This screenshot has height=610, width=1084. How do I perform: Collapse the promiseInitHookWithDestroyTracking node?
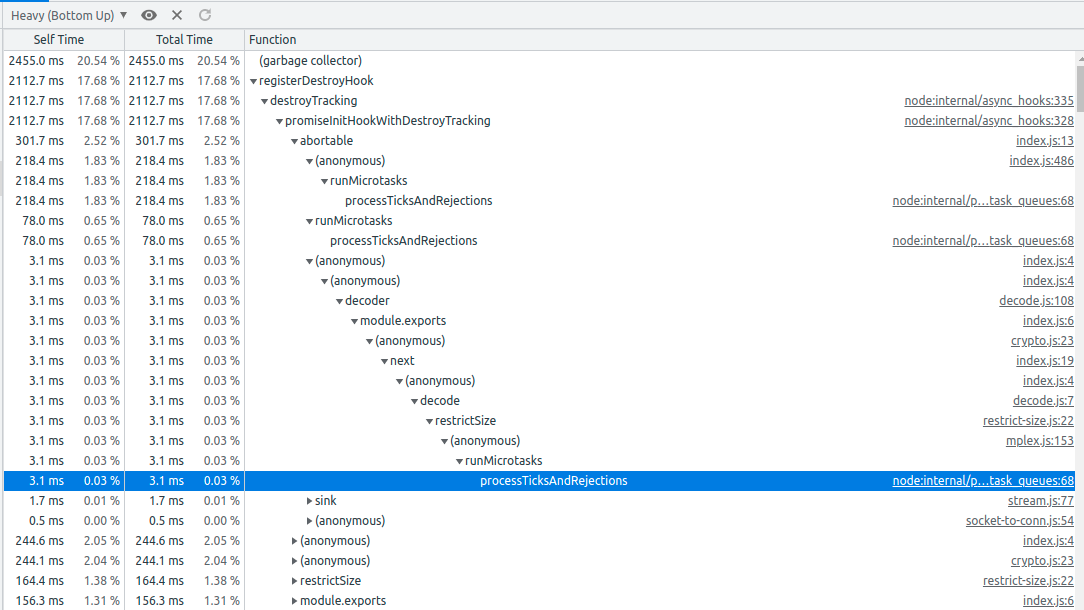[x=279, y=122]
